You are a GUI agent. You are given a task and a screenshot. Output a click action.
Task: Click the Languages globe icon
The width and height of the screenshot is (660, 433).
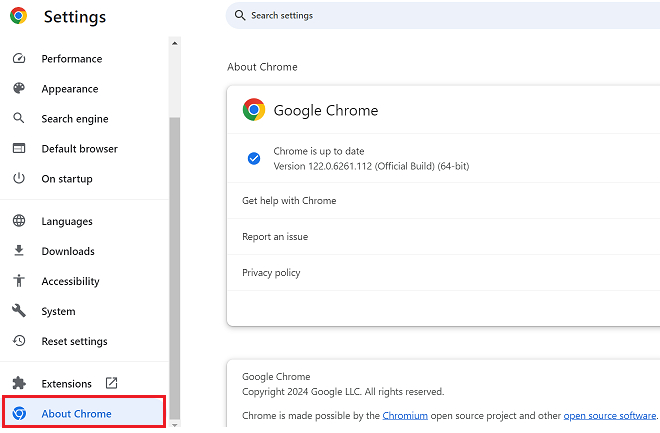(x=18, y=221)
